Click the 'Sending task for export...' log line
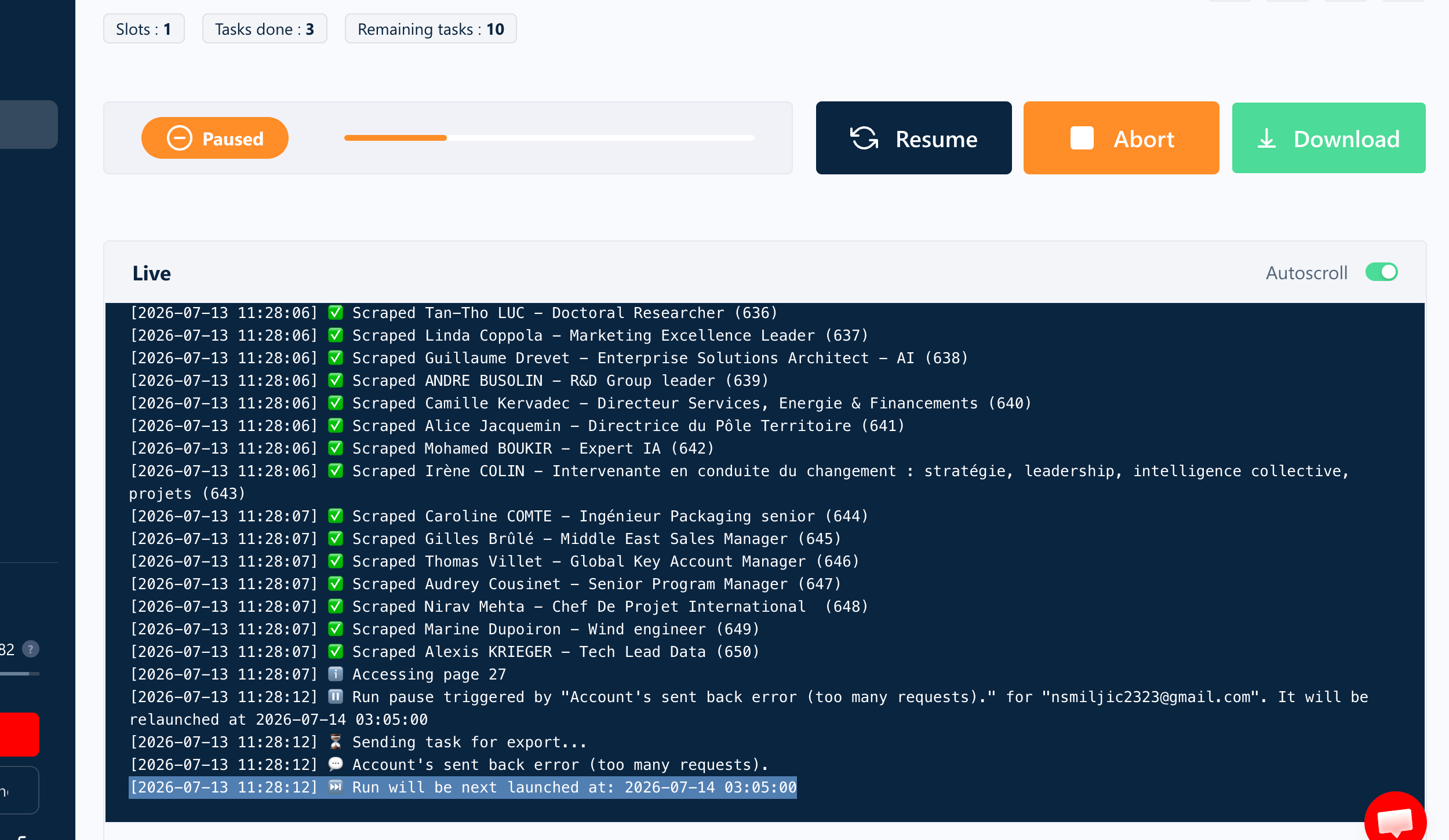This screenshot has height=840, width=1449. click(x=358, y=742)
